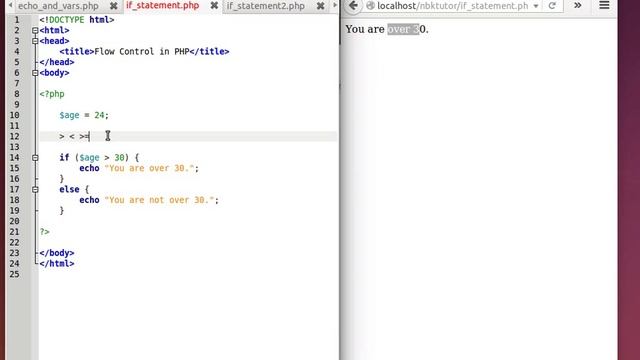The width and height of the screenshot is (640, 360).
Task: Collapse the html tag fold
Action: click(x=35, y=31)
